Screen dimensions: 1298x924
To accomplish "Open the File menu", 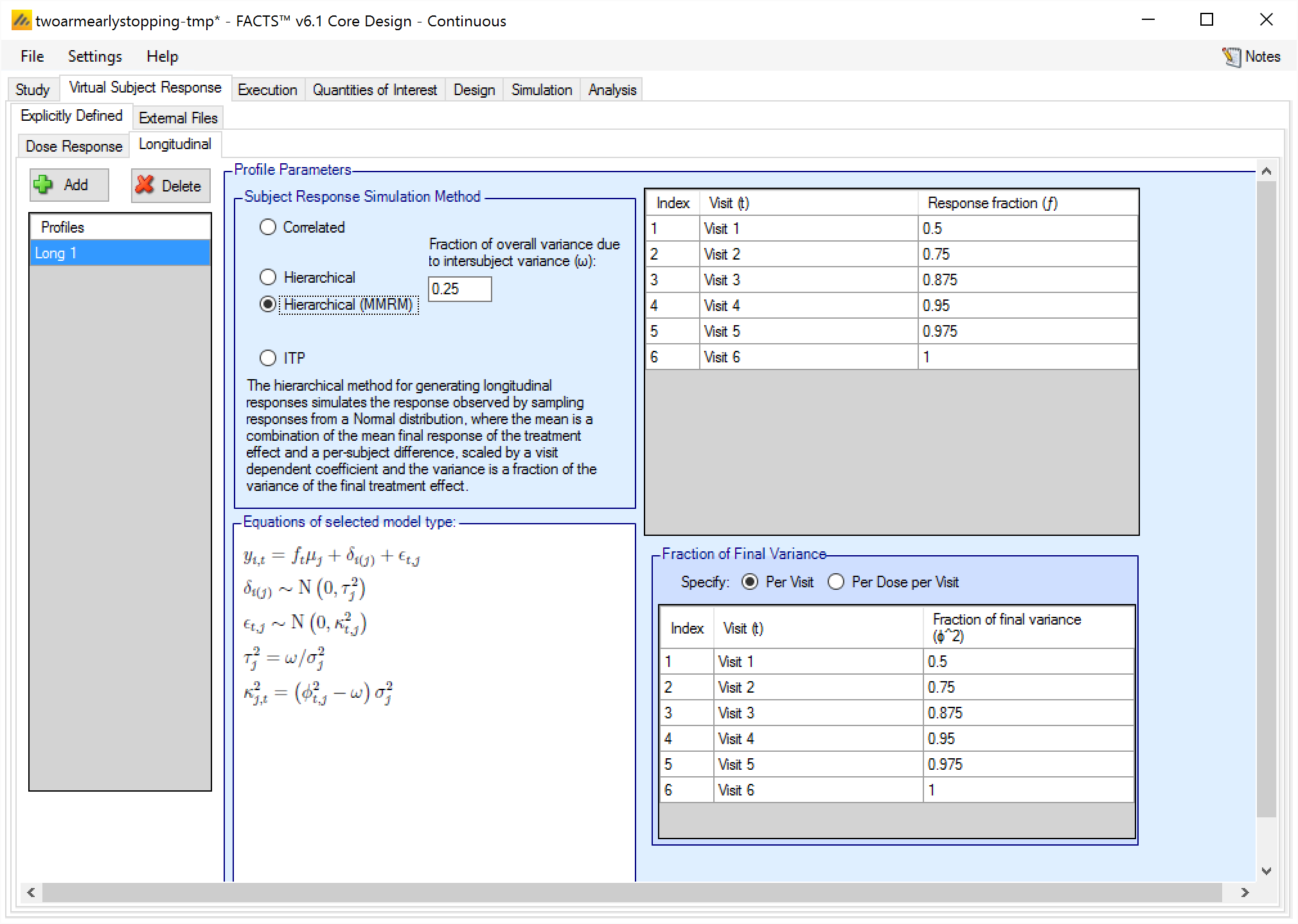I will (x=32, y=57).
